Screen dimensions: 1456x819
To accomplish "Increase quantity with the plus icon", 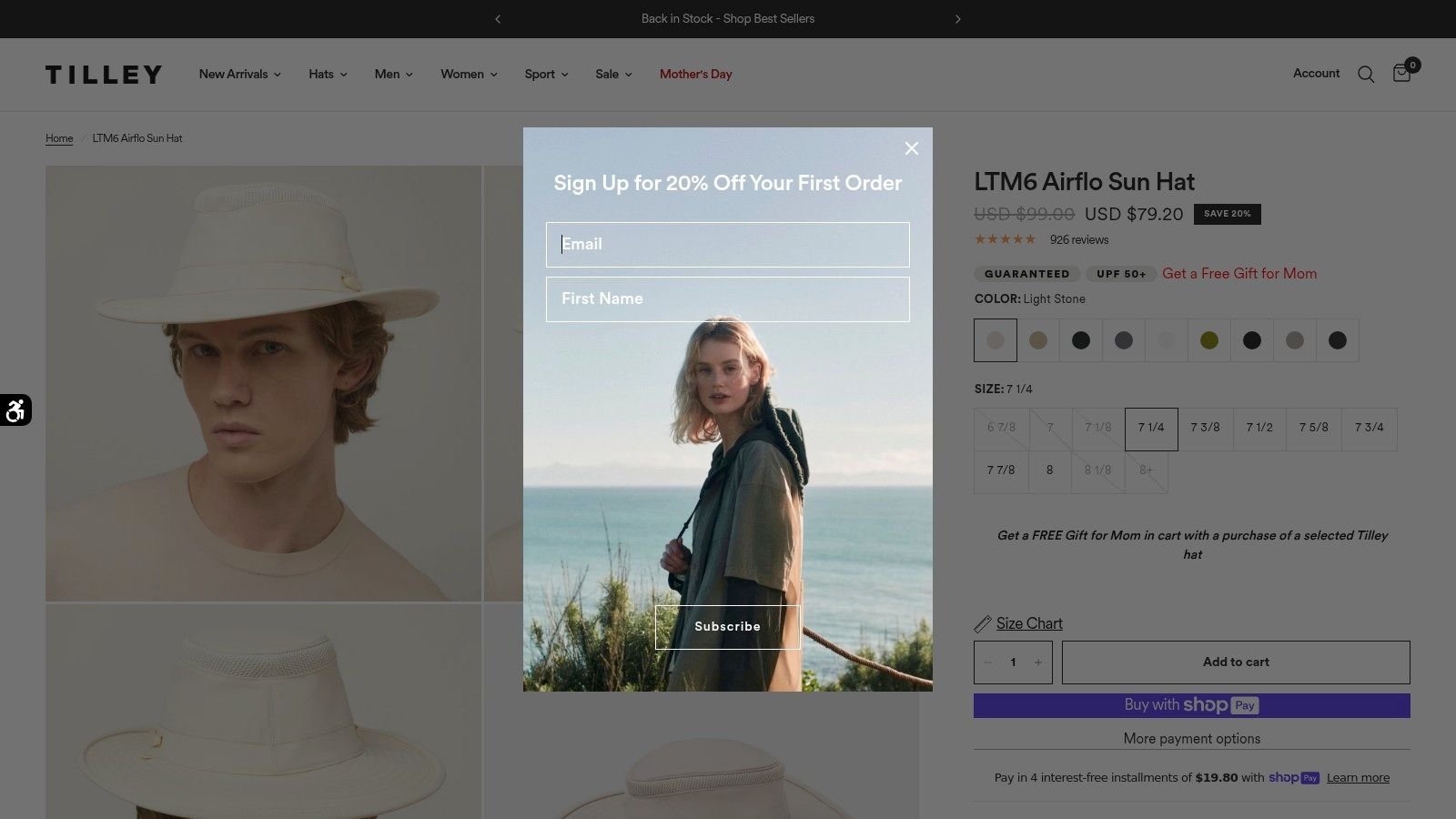I will click(x=1038, y=662).
